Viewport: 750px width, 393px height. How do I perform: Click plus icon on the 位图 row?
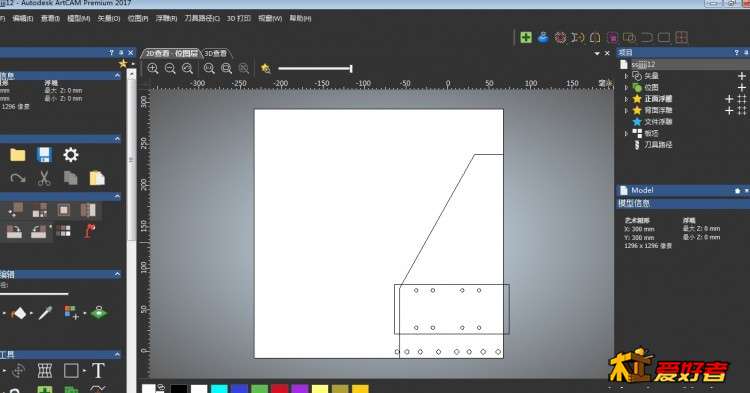point(741,87)
